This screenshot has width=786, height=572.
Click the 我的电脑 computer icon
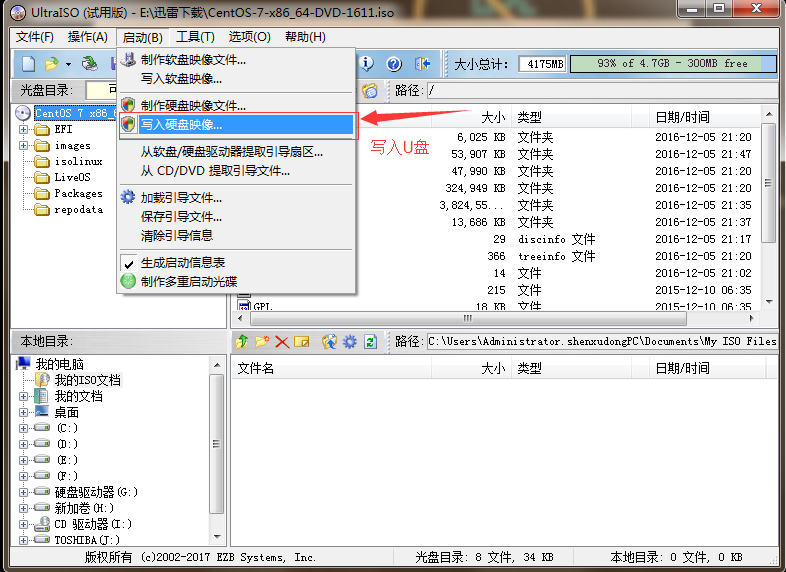pyautogui.click(x=23, y=363)
